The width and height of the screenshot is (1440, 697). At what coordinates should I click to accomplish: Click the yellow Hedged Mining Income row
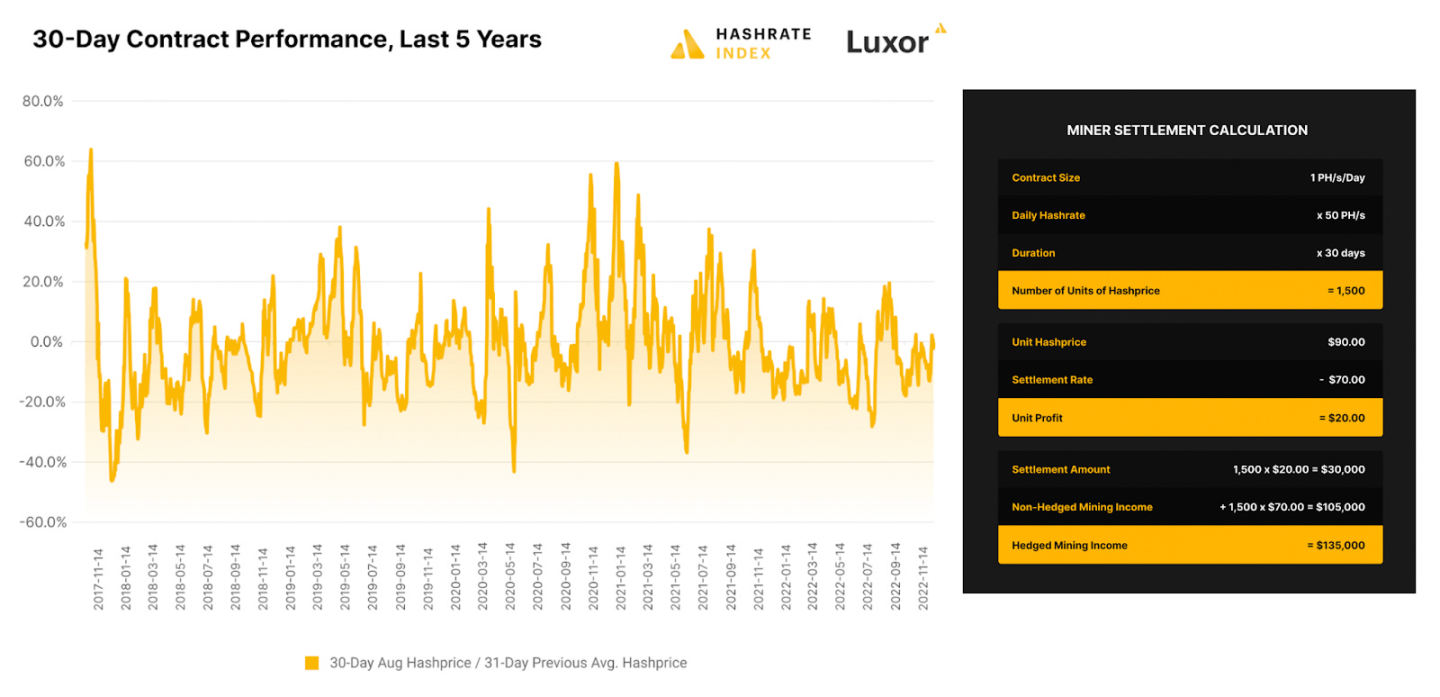[x=1190, y=545]
